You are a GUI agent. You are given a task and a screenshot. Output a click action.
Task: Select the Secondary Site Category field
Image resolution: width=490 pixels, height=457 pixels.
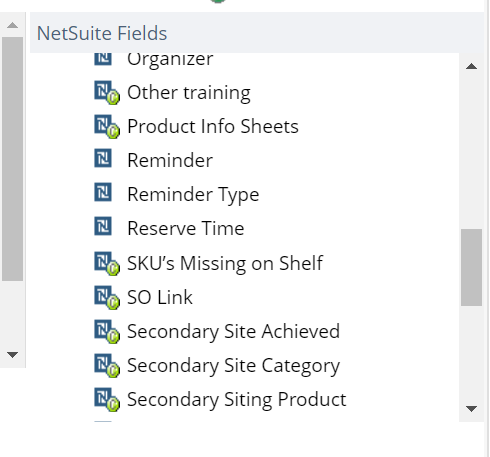point(233,366)
